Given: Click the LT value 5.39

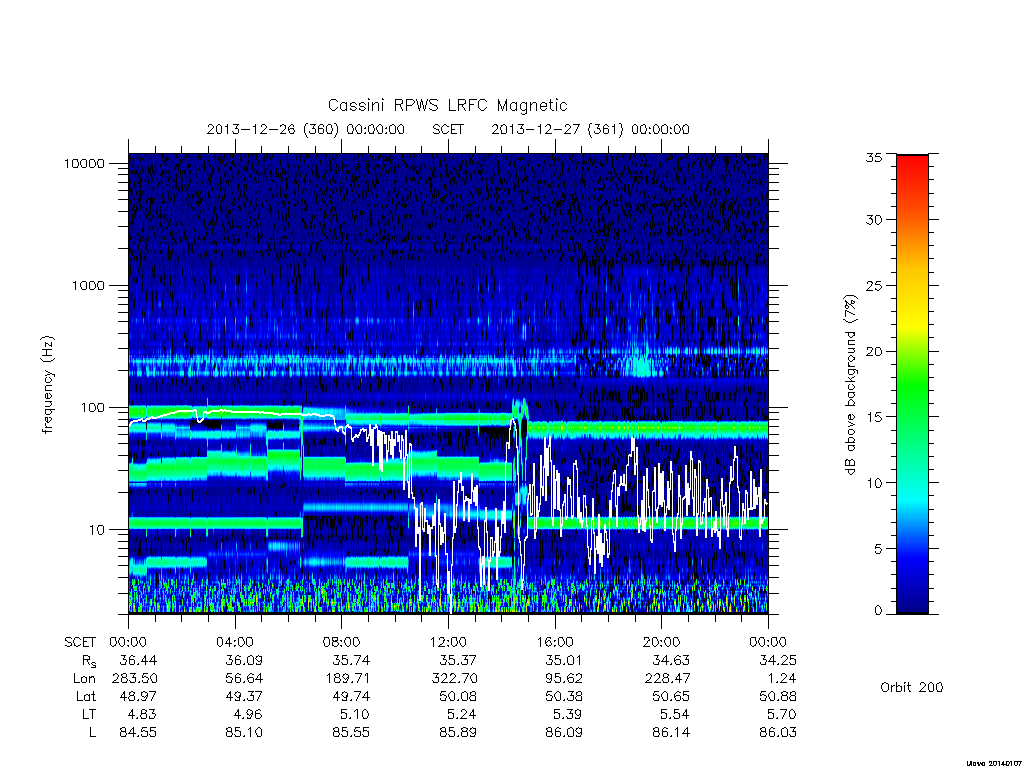Looking at the screenshot, I should point(569,714).
